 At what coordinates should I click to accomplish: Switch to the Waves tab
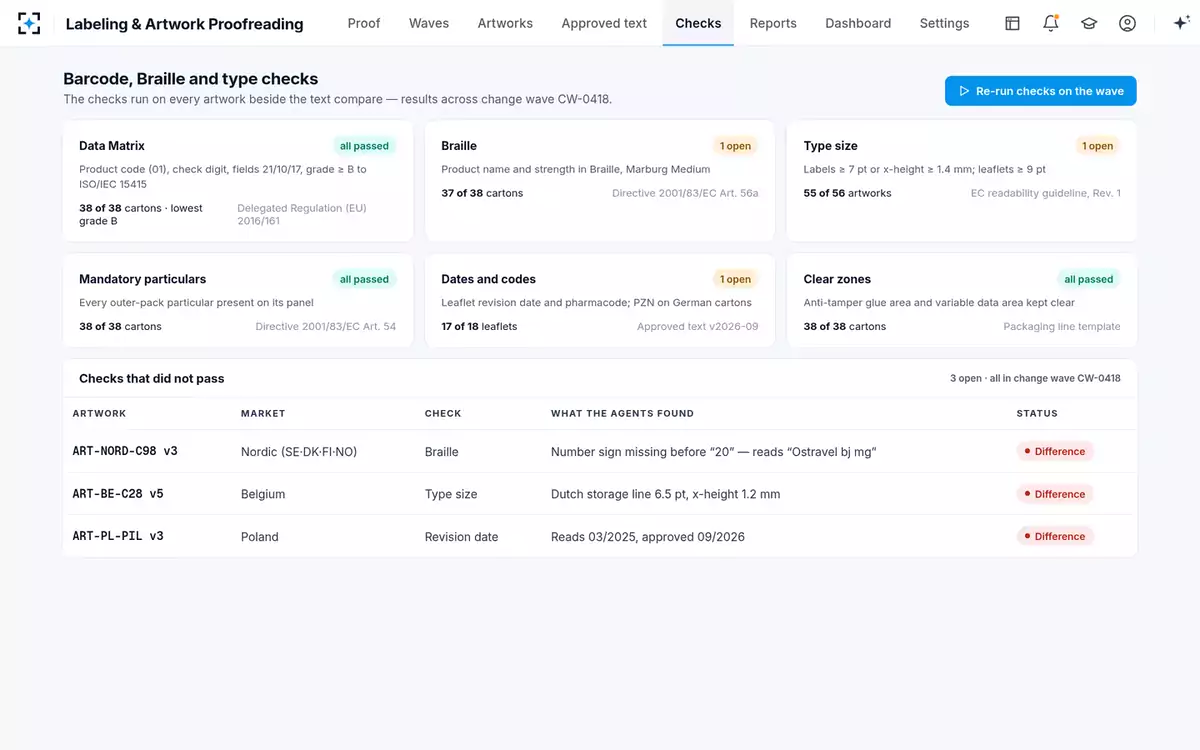[x=429, y=23]
